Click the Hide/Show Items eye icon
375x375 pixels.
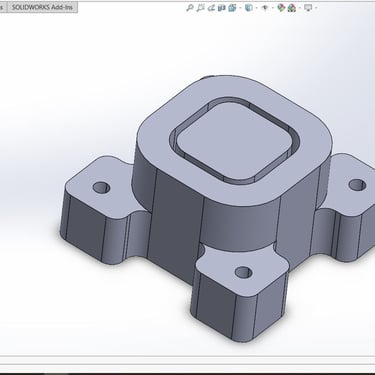coord(265,8)
